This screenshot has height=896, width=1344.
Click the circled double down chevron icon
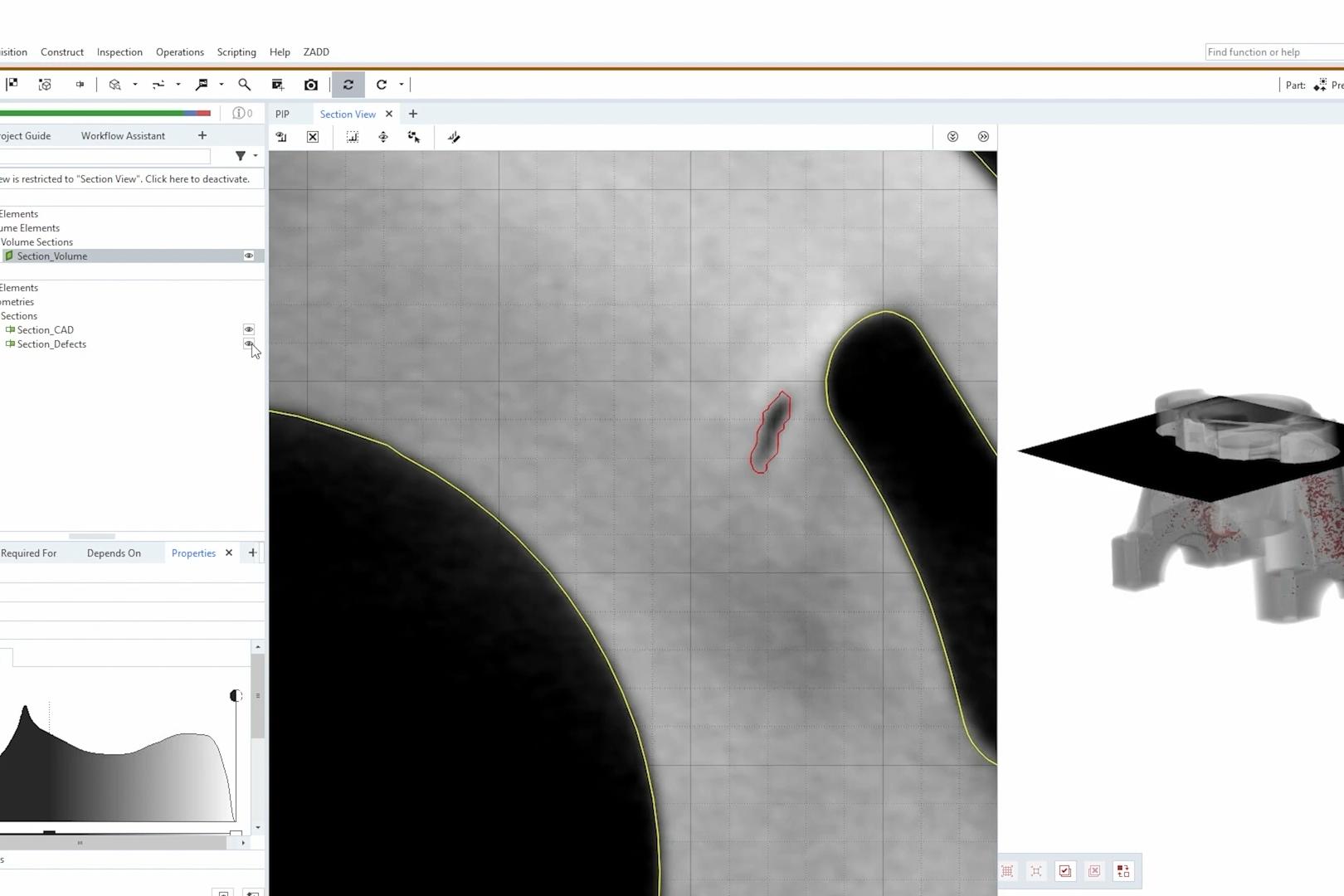point(952,137)
